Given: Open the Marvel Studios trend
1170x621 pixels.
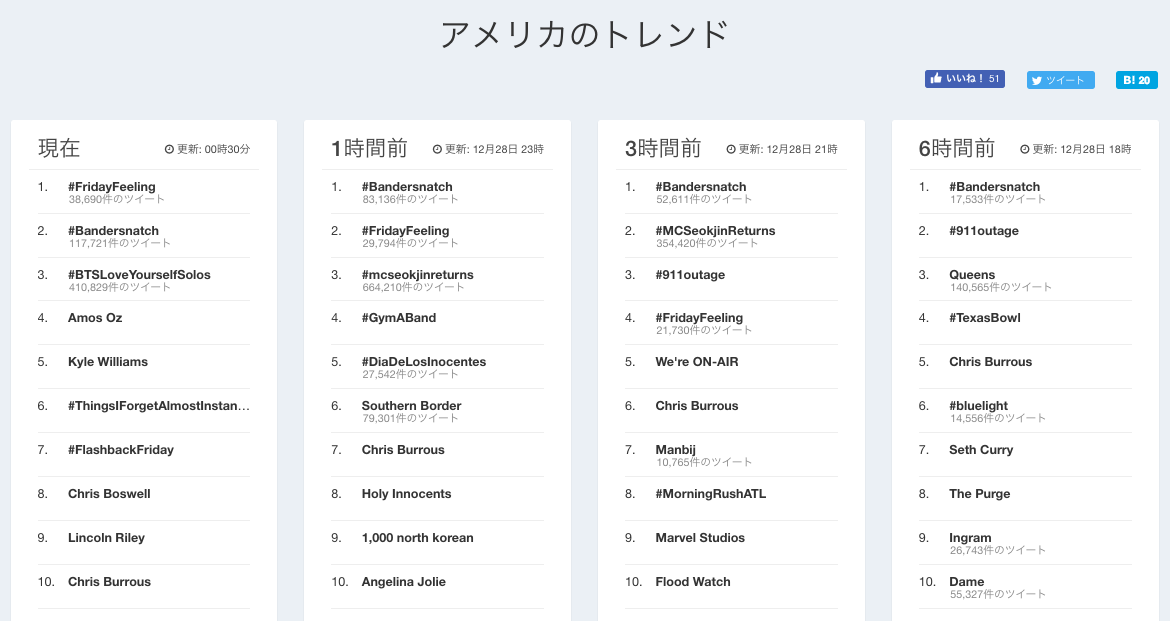Looking at the screenshot, I should [700, 538].
